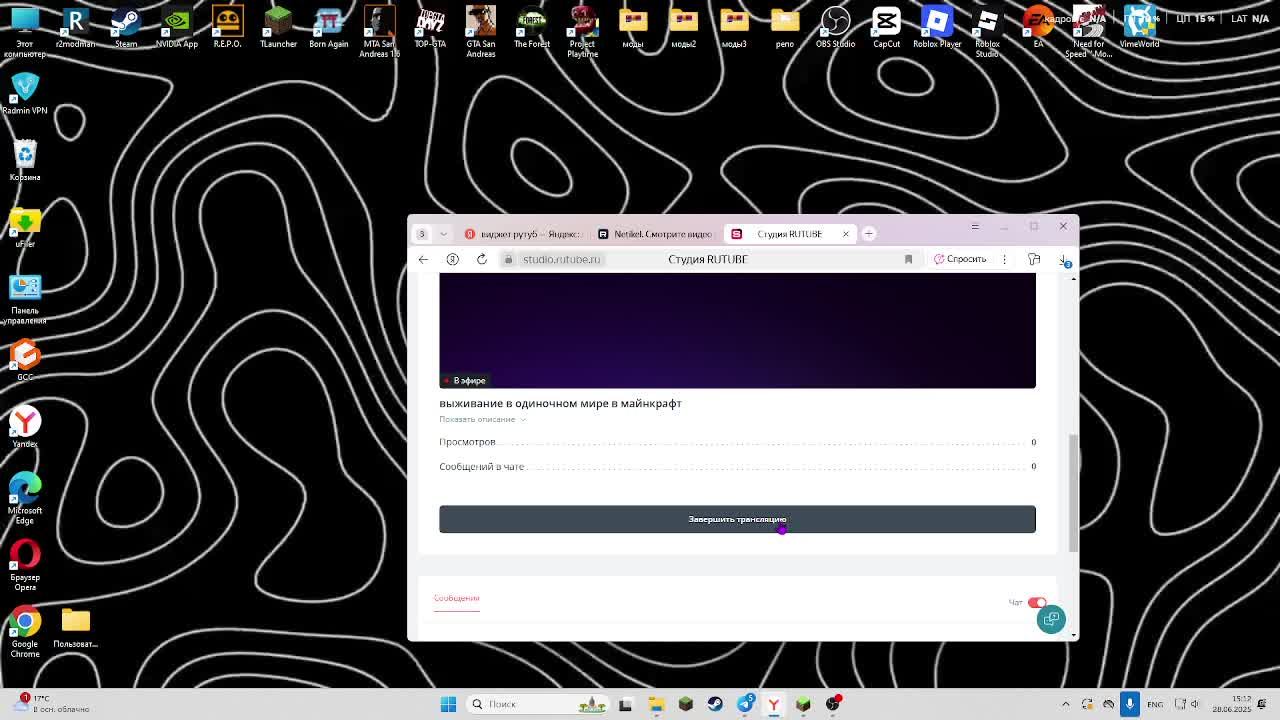Open the RUTUBE support chat bubble

tap(1051, 619)
